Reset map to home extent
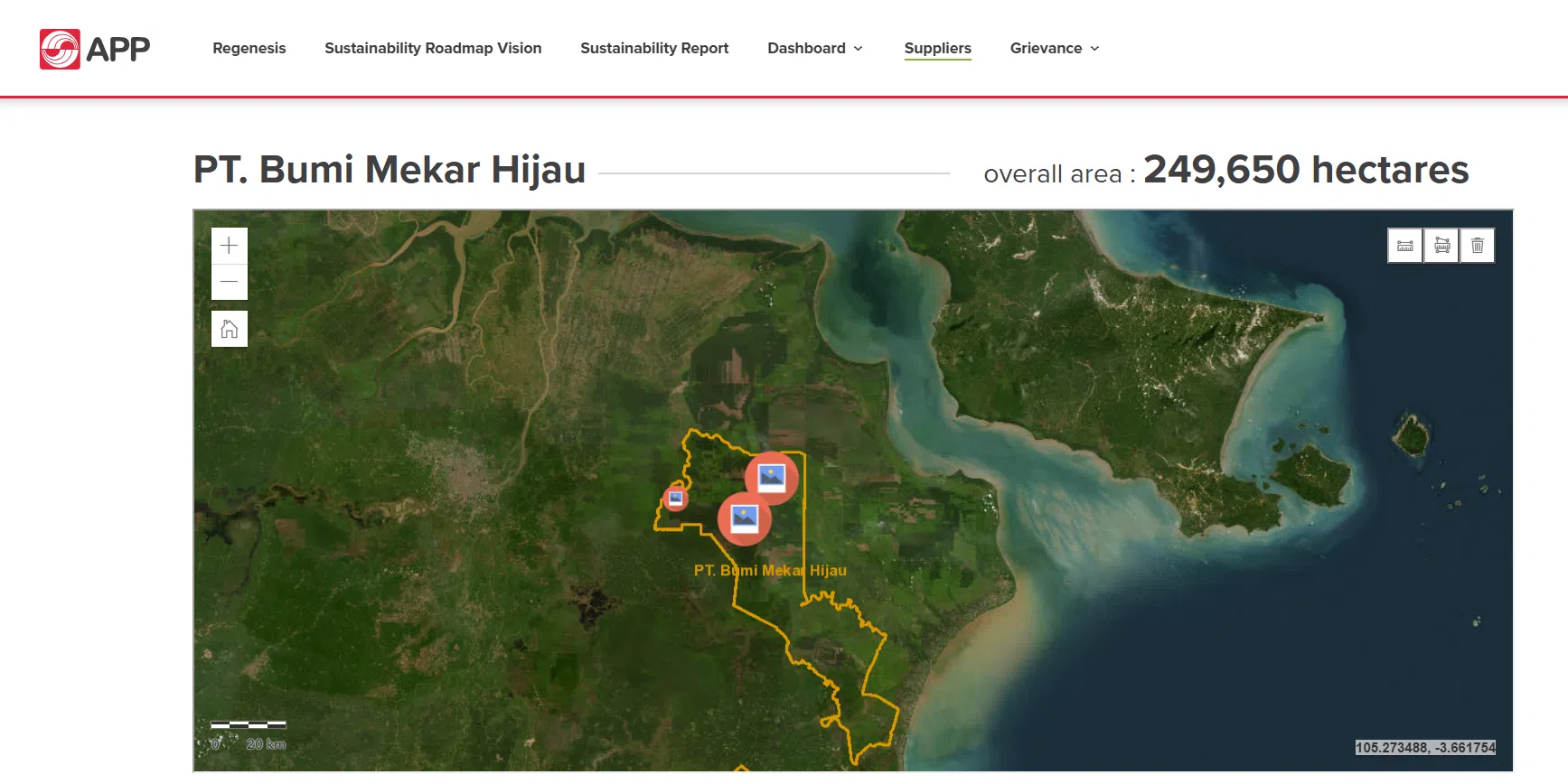This screenshot has width=1568, height=784. [x=230, y=329]
